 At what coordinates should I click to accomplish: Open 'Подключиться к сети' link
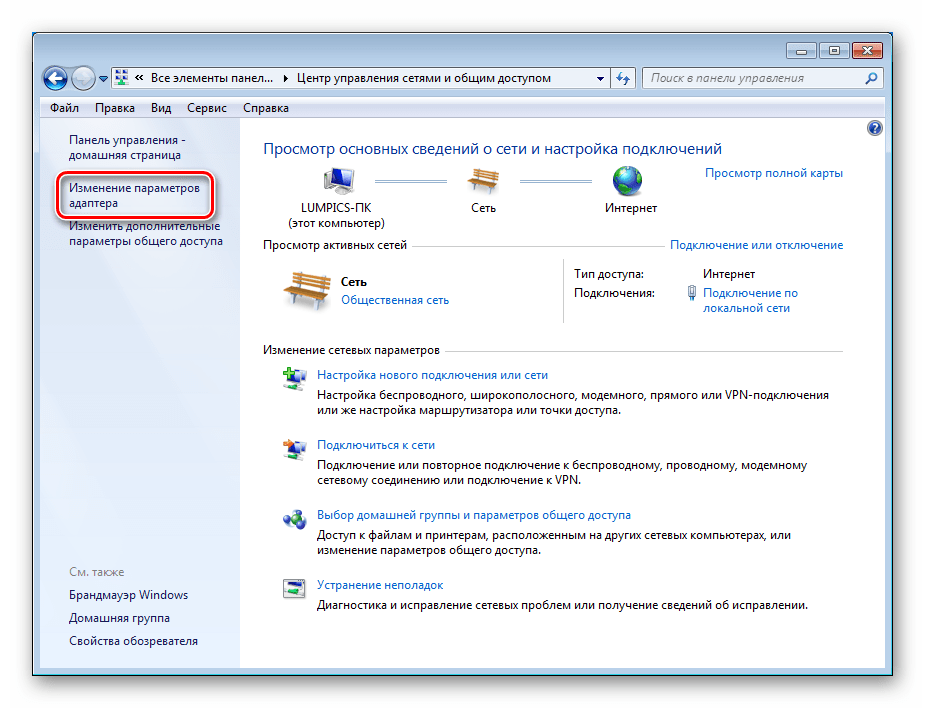[x=376, y=445]
